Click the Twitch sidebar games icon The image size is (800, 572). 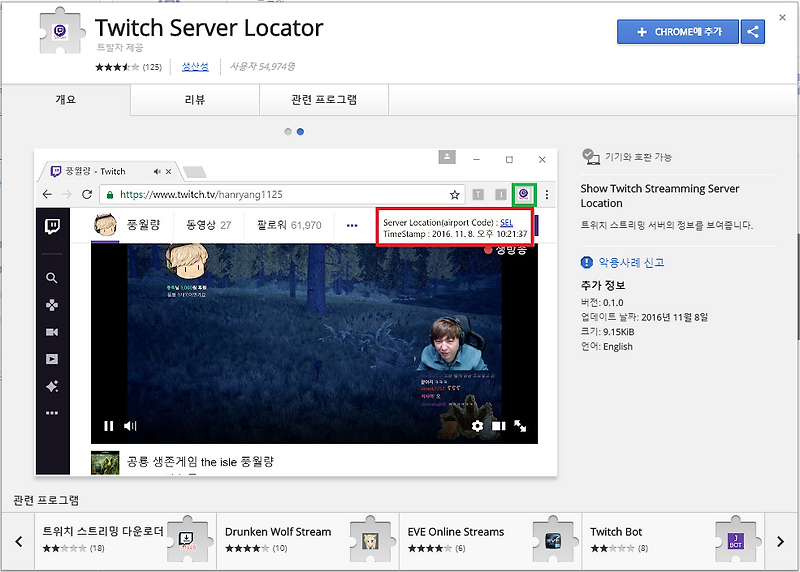coord(52,305)
